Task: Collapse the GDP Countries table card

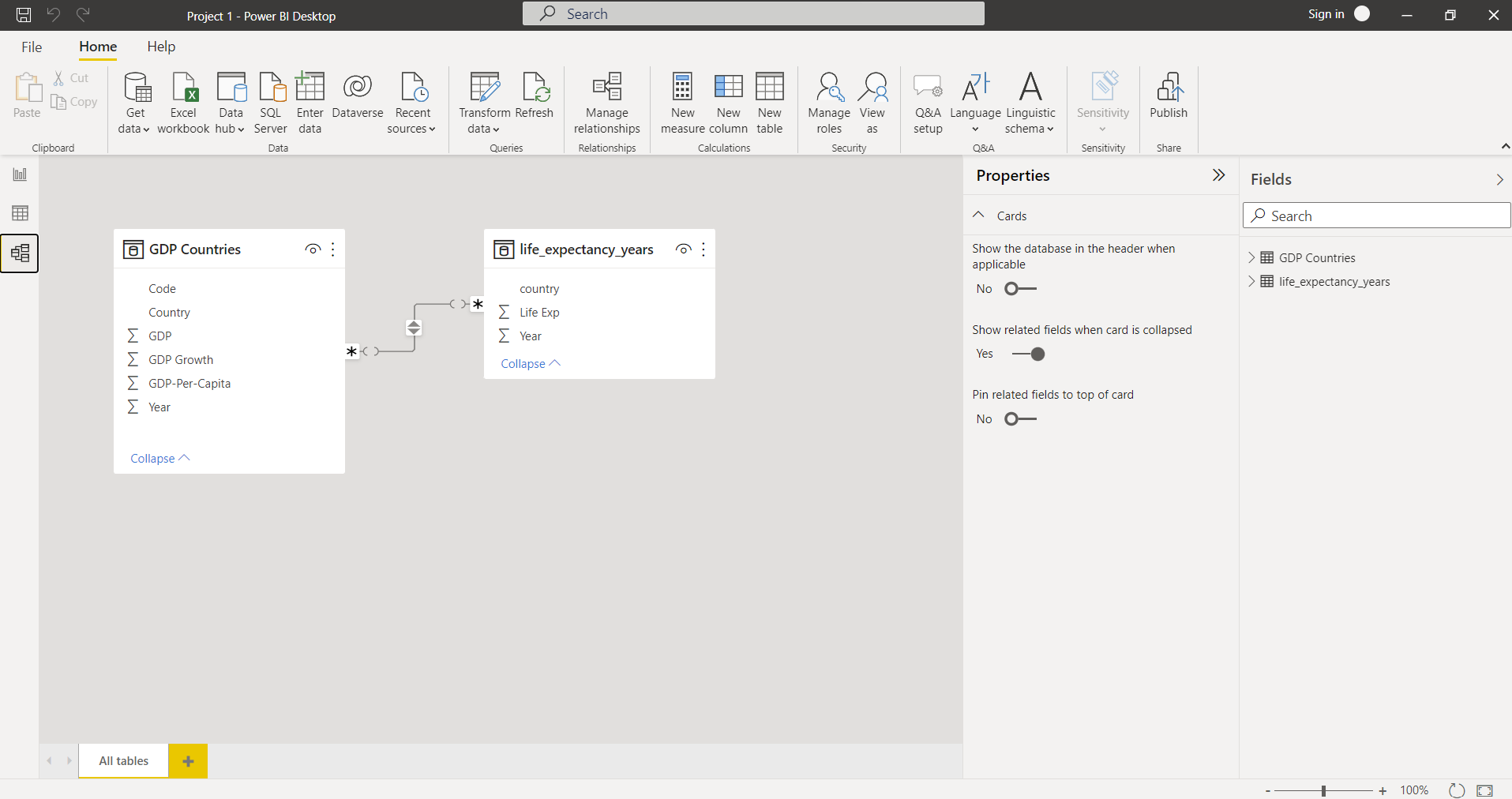Action: tap(160, 459)
